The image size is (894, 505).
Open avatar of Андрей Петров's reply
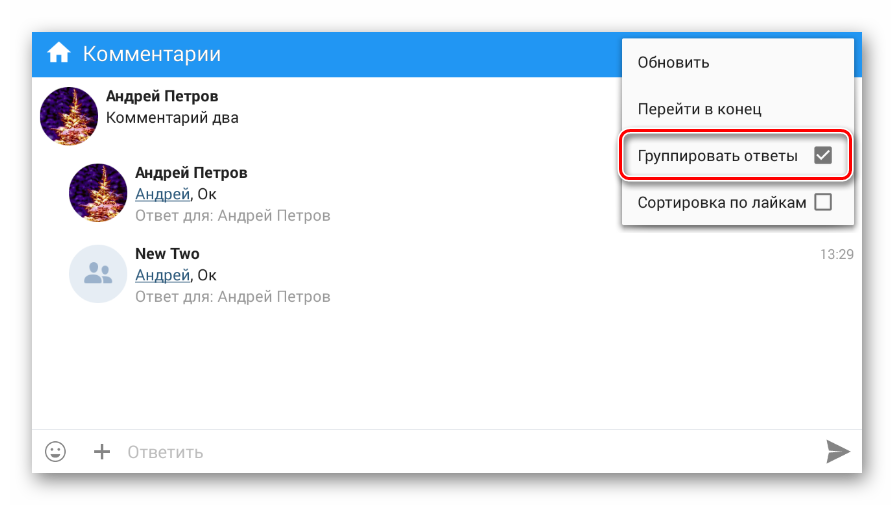pyautogui.click(x=98, y=192)
